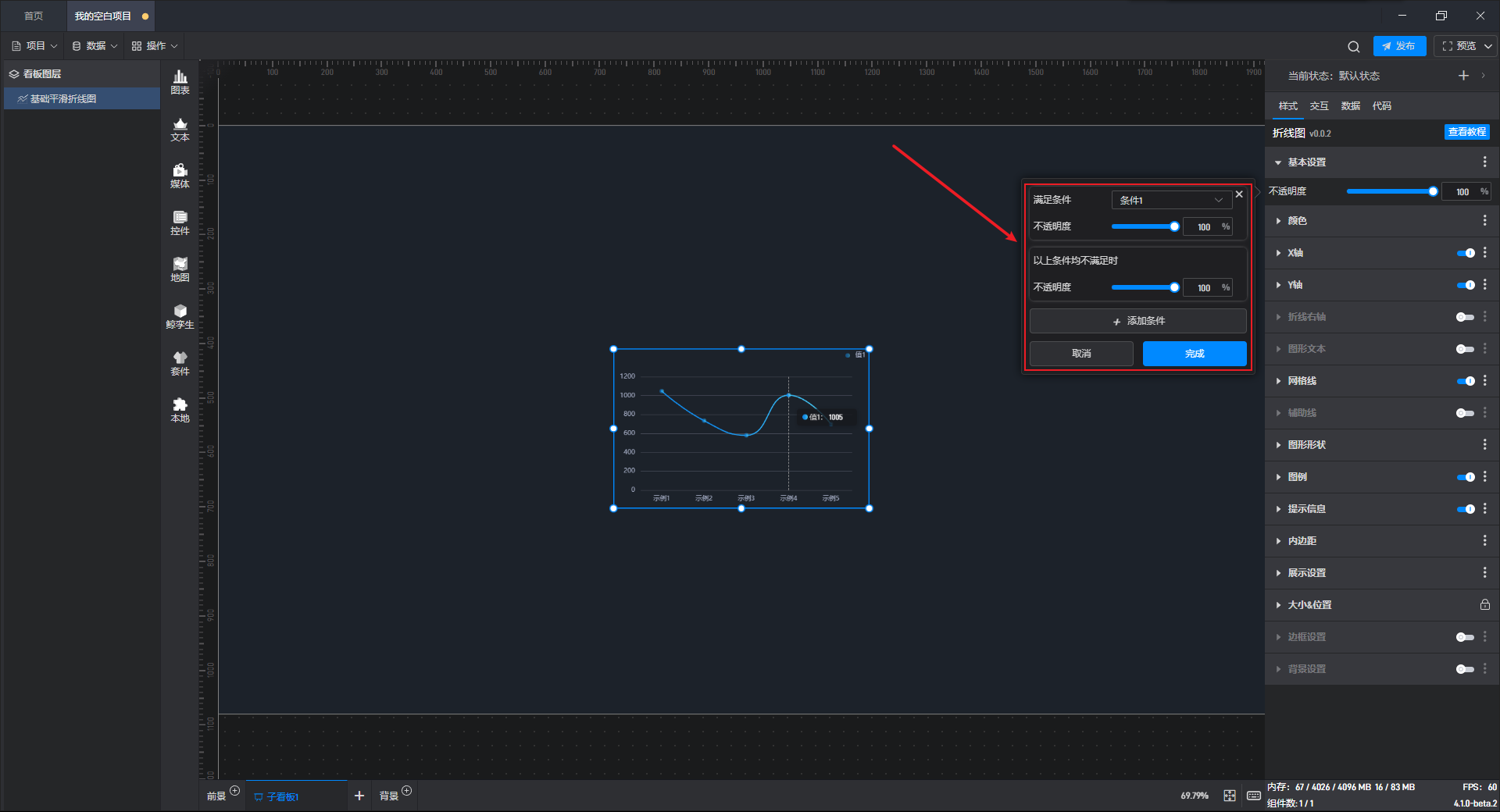This screenshot has height=812, width=1500.
Task: Add a new sub-board with plus icon
Action: pos(359,796)
